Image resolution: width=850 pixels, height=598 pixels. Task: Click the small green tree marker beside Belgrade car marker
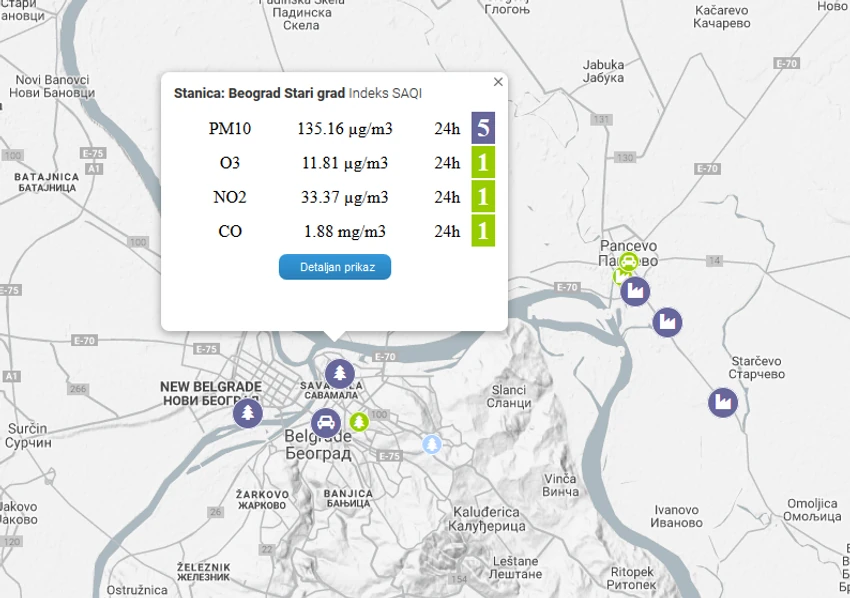(358, 422)
